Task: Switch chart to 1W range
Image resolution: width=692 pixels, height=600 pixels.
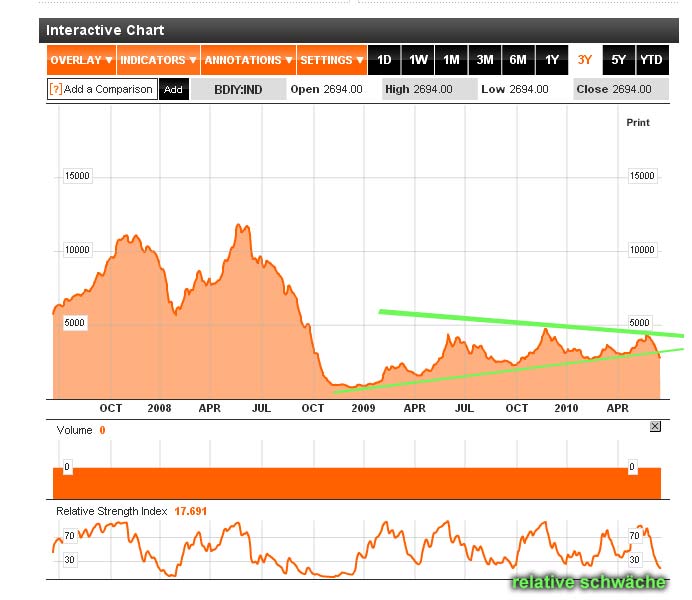Action: coord(418,60)
